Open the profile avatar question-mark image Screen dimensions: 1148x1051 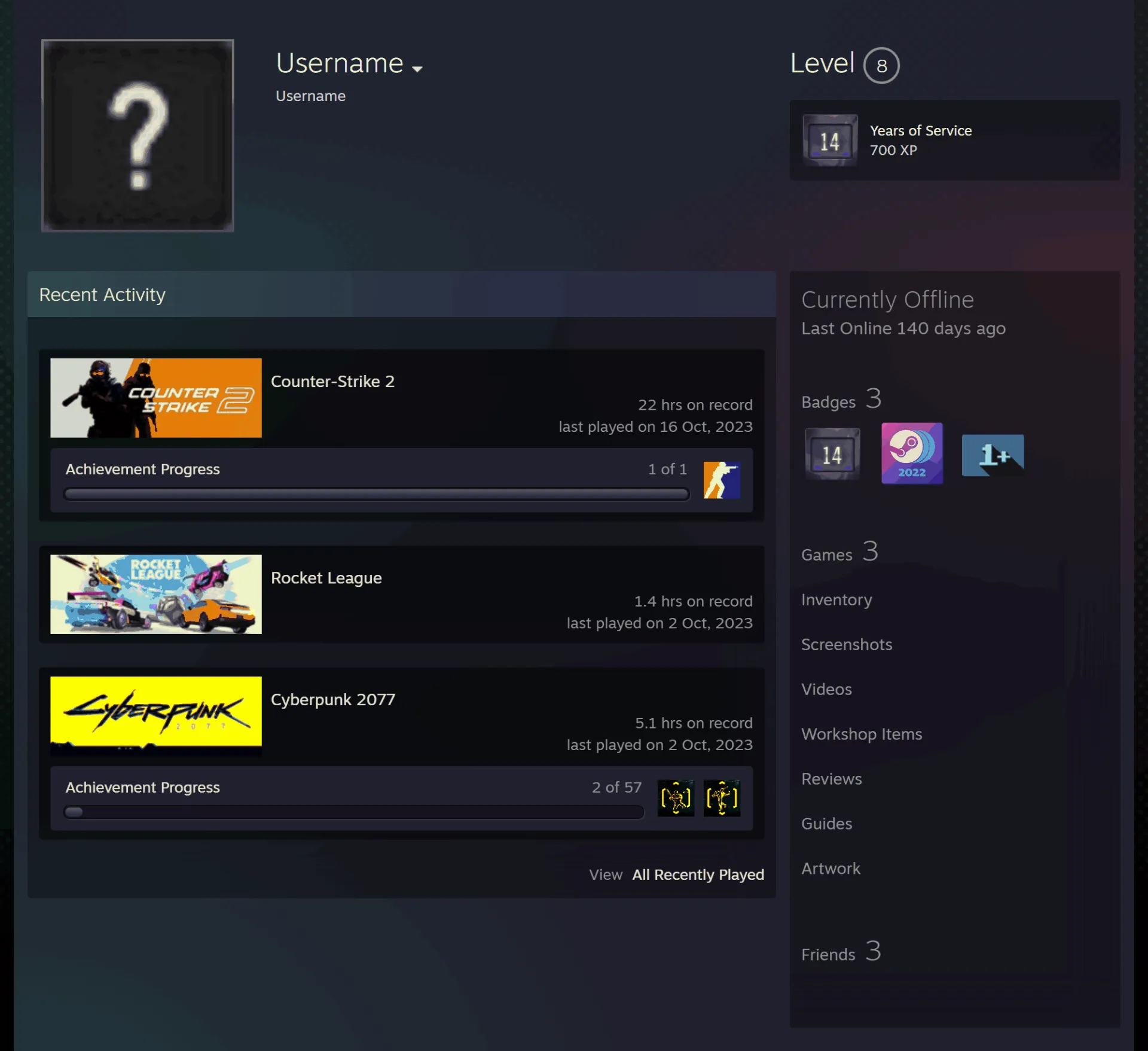pos(138,135)
